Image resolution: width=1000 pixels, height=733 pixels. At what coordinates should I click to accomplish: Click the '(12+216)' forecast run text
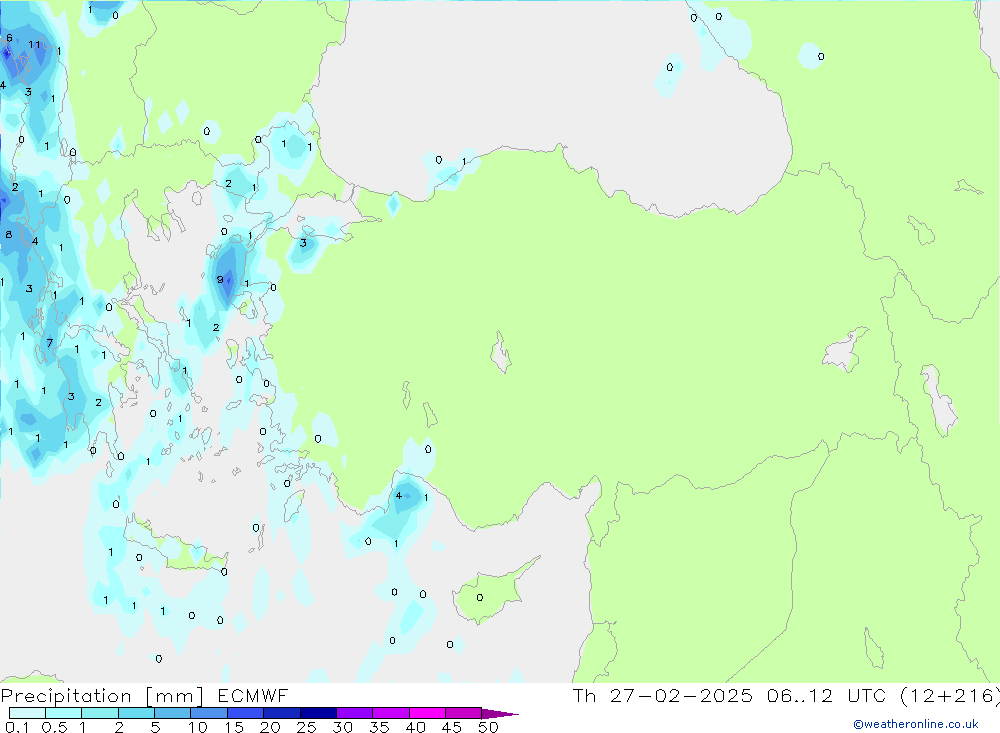point(950,696)
